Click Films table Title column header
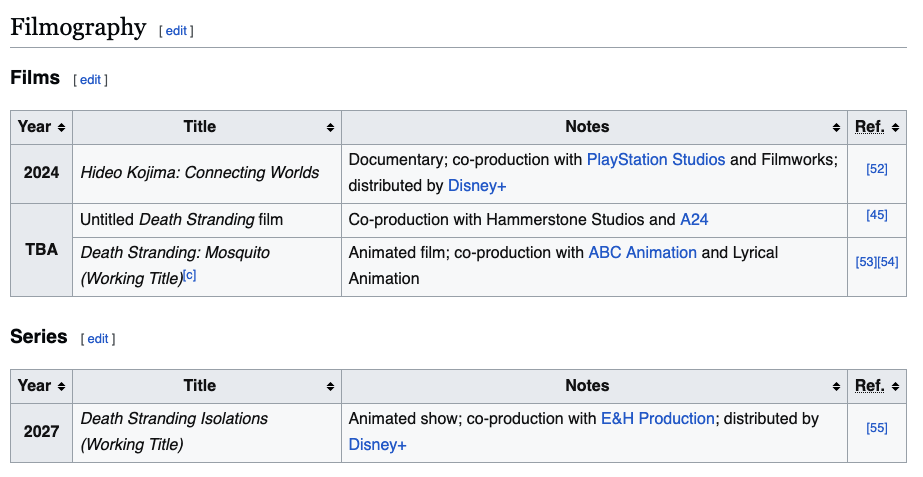The width and height of the screenshot is (923, 477). [207, 127]
